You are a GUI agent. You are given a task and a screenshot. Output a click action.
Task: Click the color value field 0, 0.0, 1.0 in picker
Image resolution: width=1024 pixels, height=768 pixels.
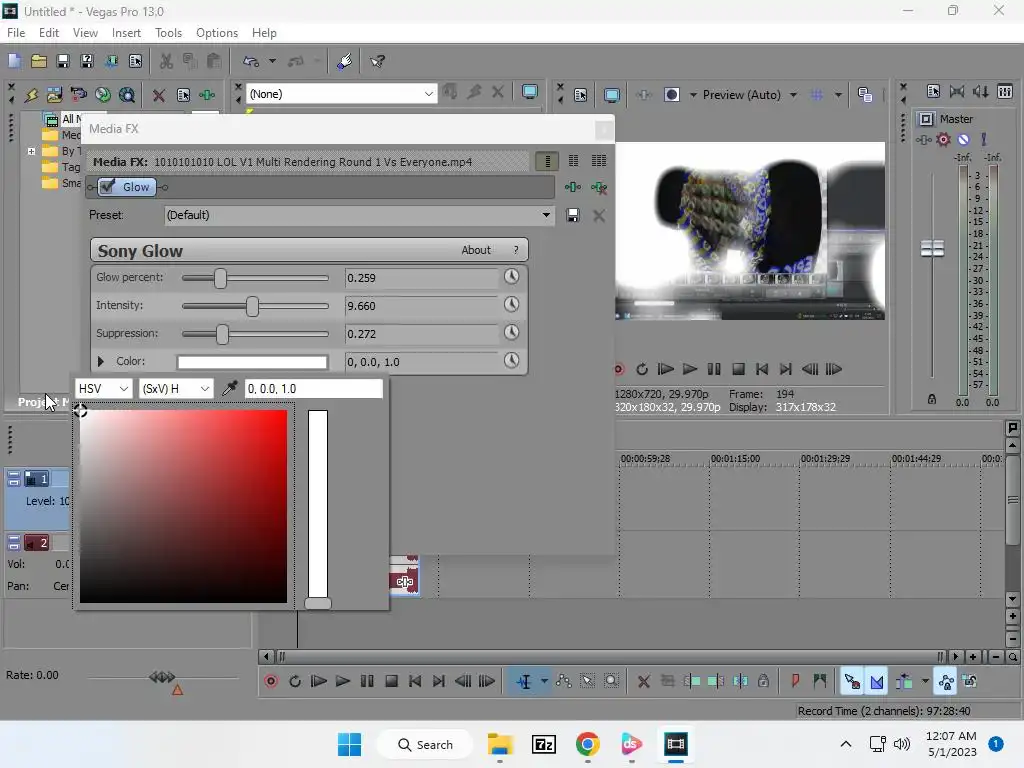coord(313,389)
